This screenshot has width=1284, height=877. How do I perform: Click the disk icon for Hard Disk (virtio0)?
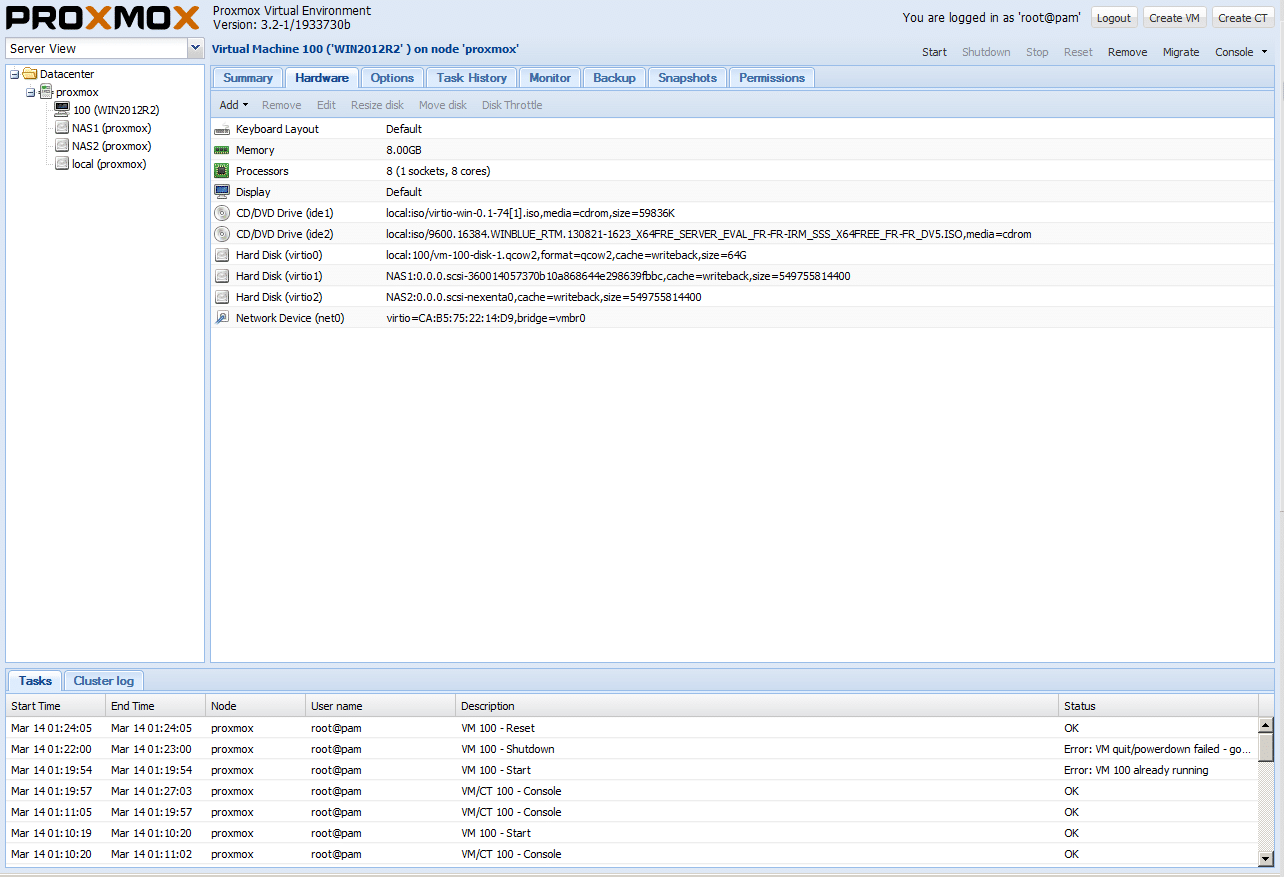coord(222,255)
